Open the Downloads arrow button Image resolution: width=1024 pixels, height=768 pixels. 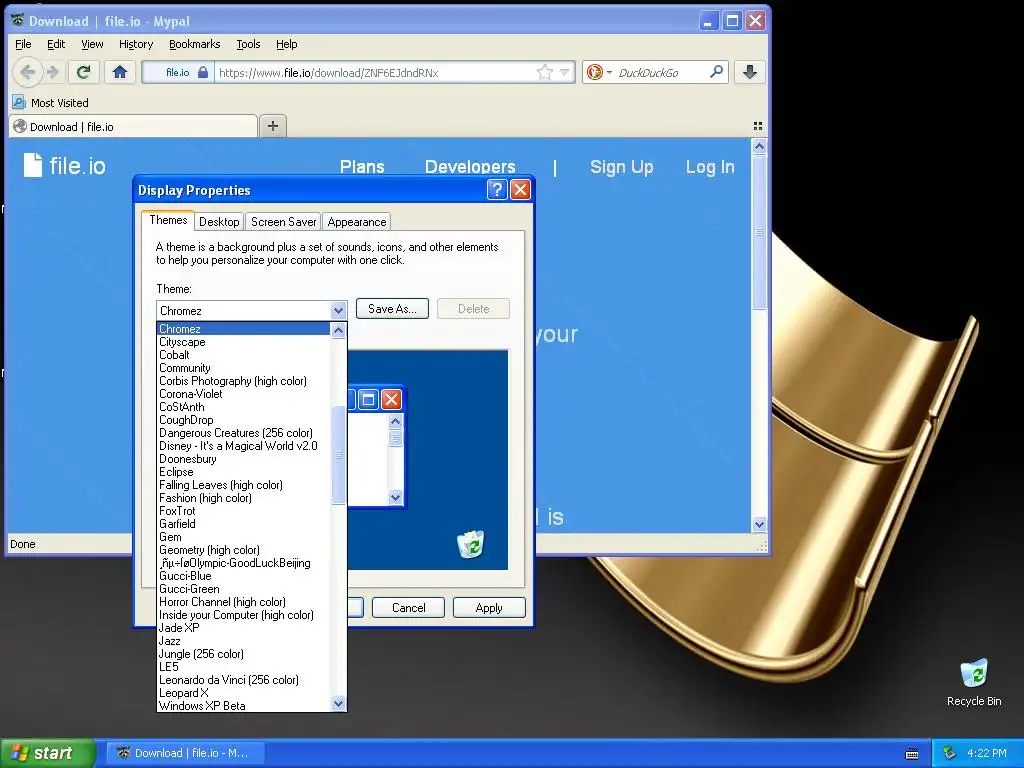(750, 72)
